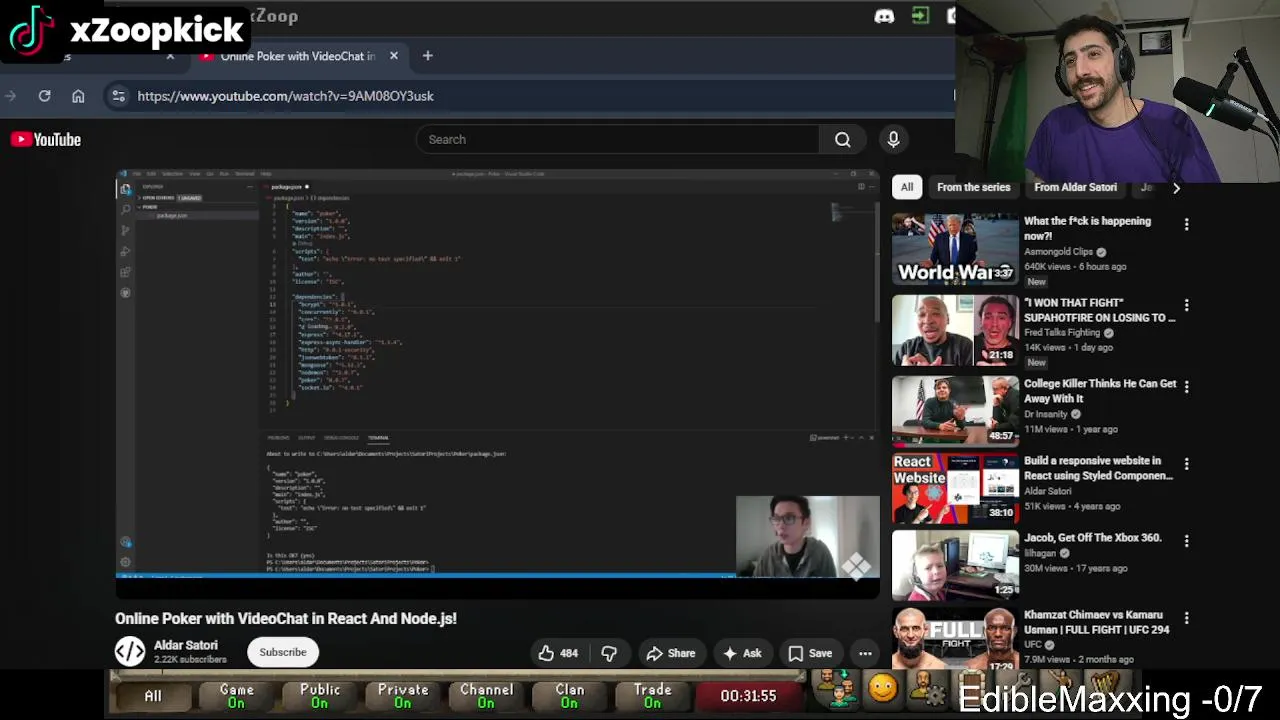Click the green extension icon beside Discord
Image resolution: width=1280 pixels, height=720 pixels.
(x=920, y=16)
